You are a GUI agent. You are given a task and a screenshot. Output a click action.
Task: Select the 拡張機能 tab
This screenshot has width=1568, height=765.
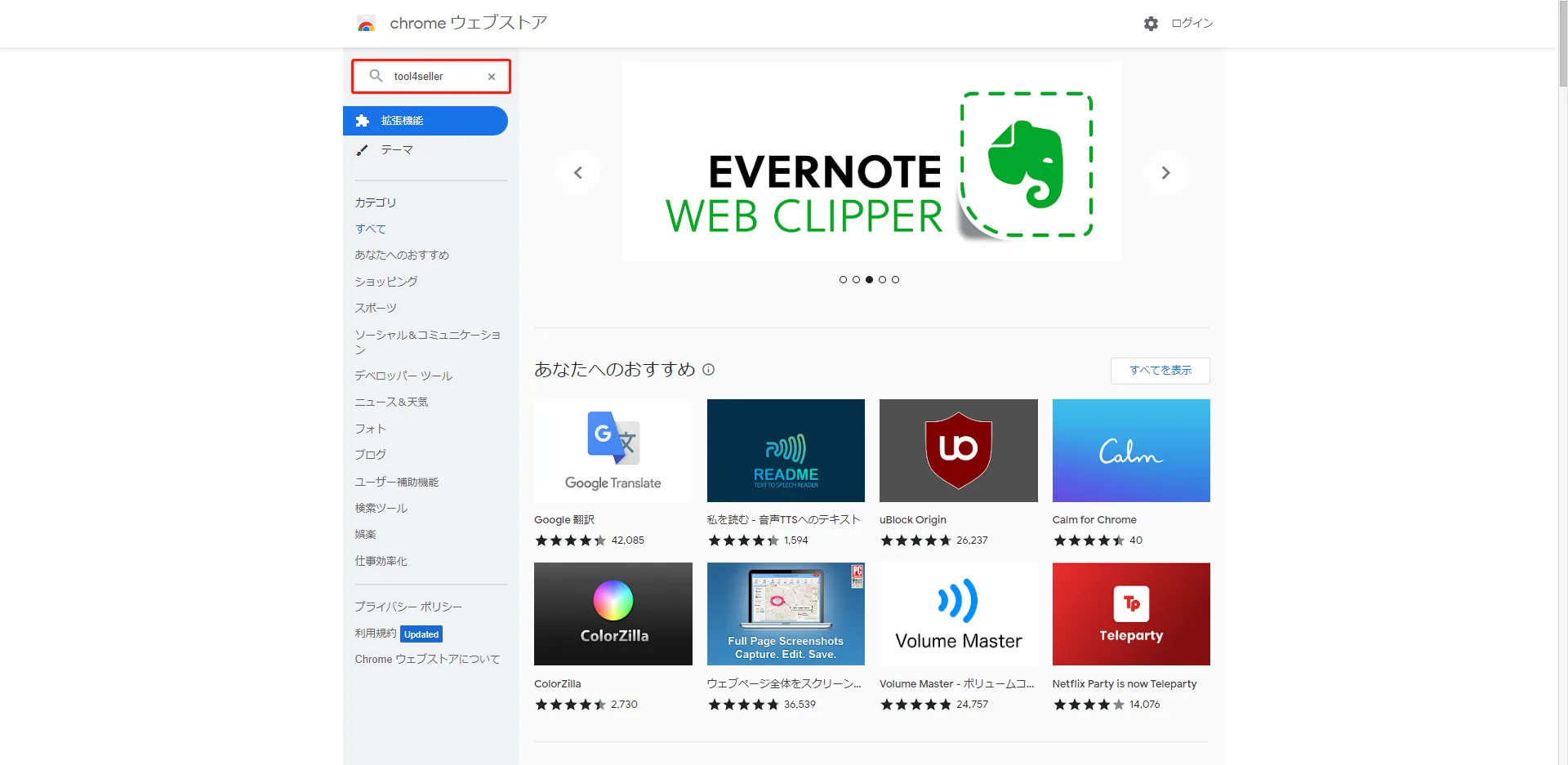click(425, 121)
